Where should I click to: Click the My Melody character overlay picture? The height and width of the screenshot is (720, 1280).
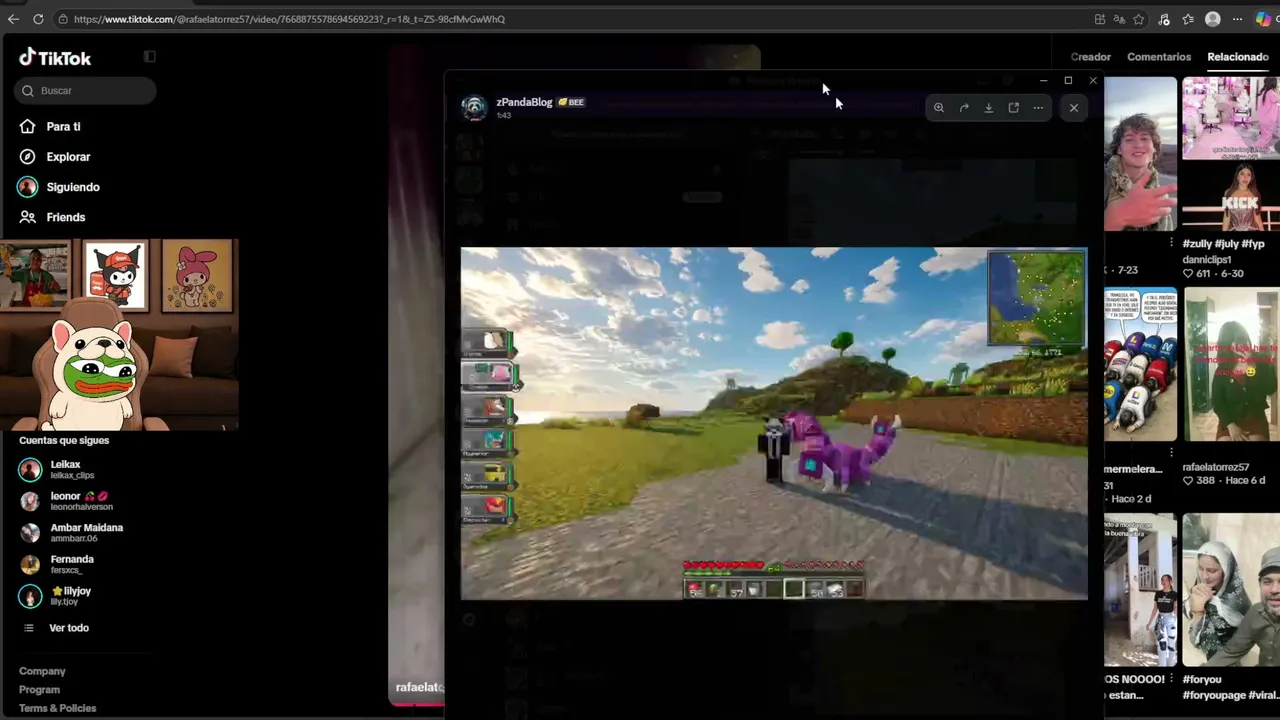[197, 275]
